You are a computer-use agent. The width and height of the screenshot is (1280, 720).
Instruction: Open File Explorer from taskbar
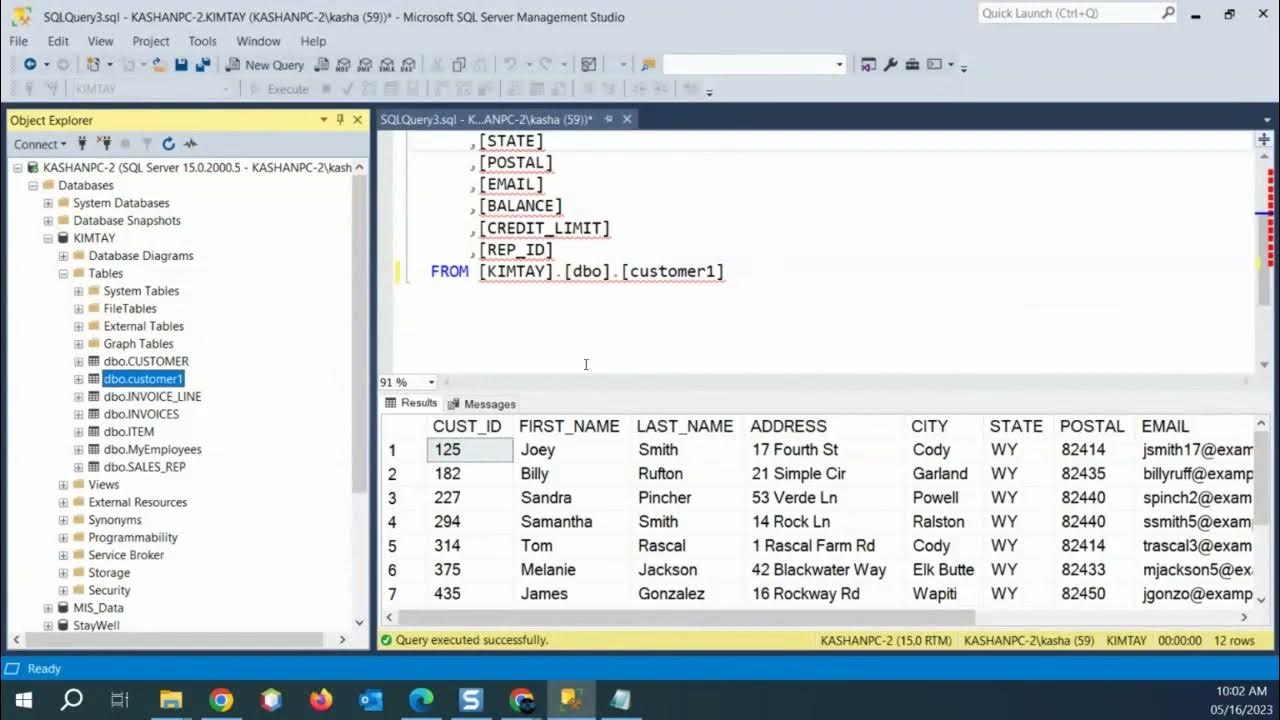tap(171, 700)
